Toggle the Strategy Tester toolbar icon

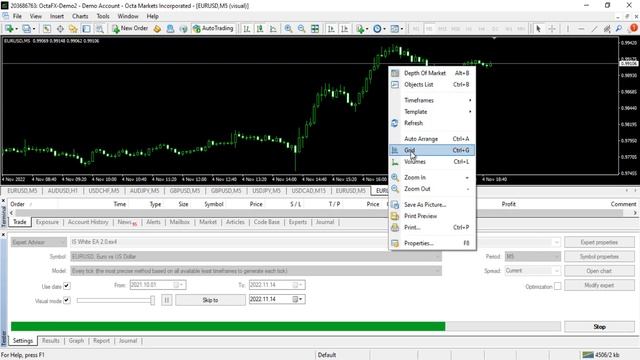pos(99,29)
